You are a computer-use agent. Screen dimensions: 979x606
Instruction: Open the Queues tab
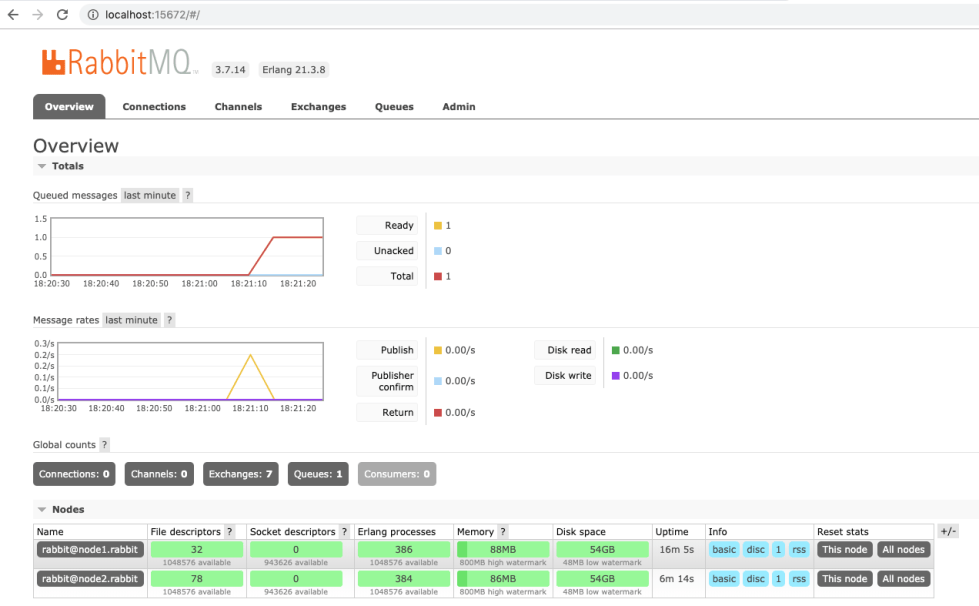tap(394, 107)
